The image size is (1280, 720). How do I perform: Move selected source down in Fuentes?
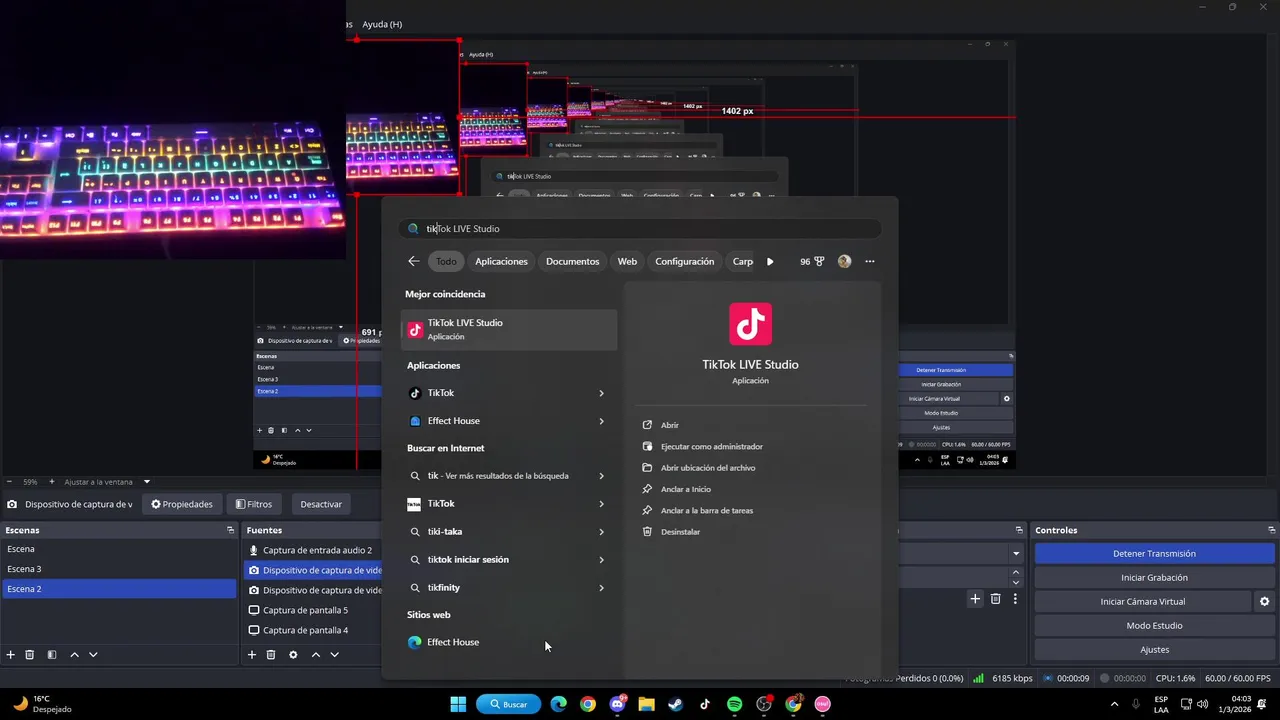pos(334,655)
